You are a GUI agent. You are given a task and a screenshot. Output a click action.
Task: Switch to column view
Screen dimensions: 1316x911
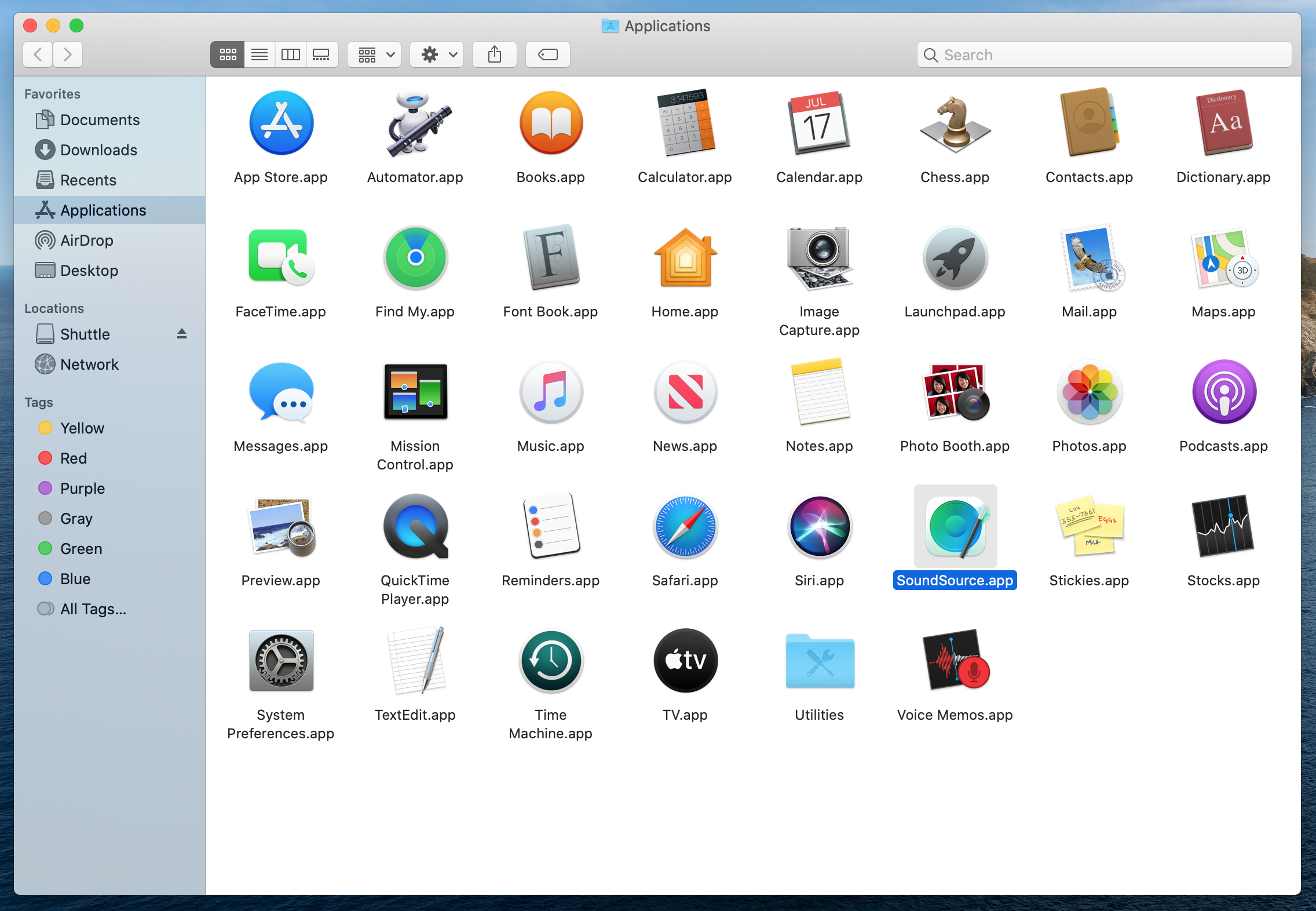tap(291, 54)
